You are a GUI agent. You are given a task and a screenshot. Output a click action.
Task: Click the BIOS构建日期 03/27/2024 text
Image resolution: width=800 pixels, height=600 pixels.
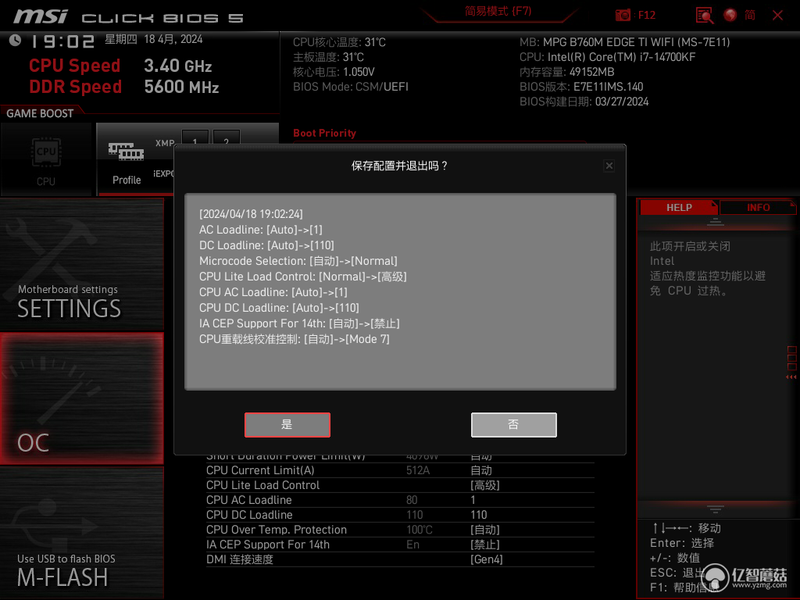click(584, 102)
